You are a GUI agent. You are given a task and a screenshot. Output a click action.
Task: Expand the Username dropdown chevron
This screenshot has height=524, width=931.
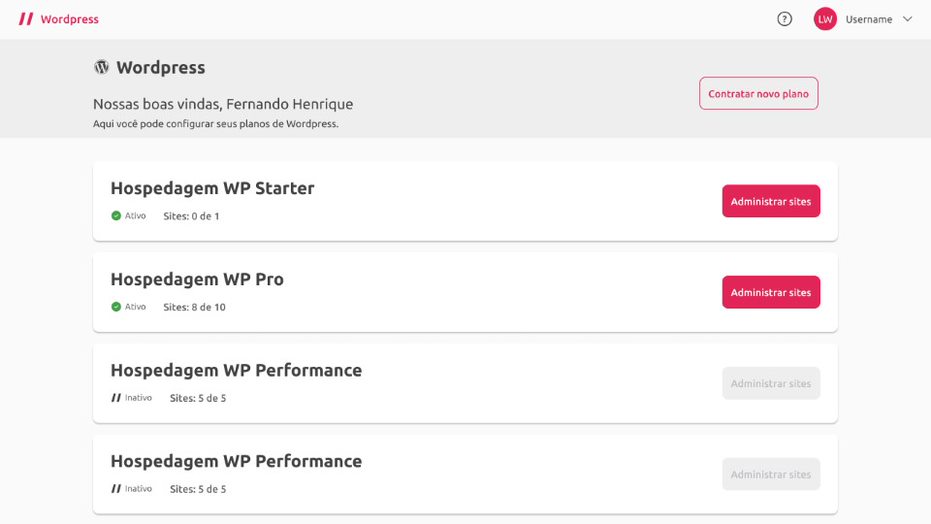(x=907, y=19)
